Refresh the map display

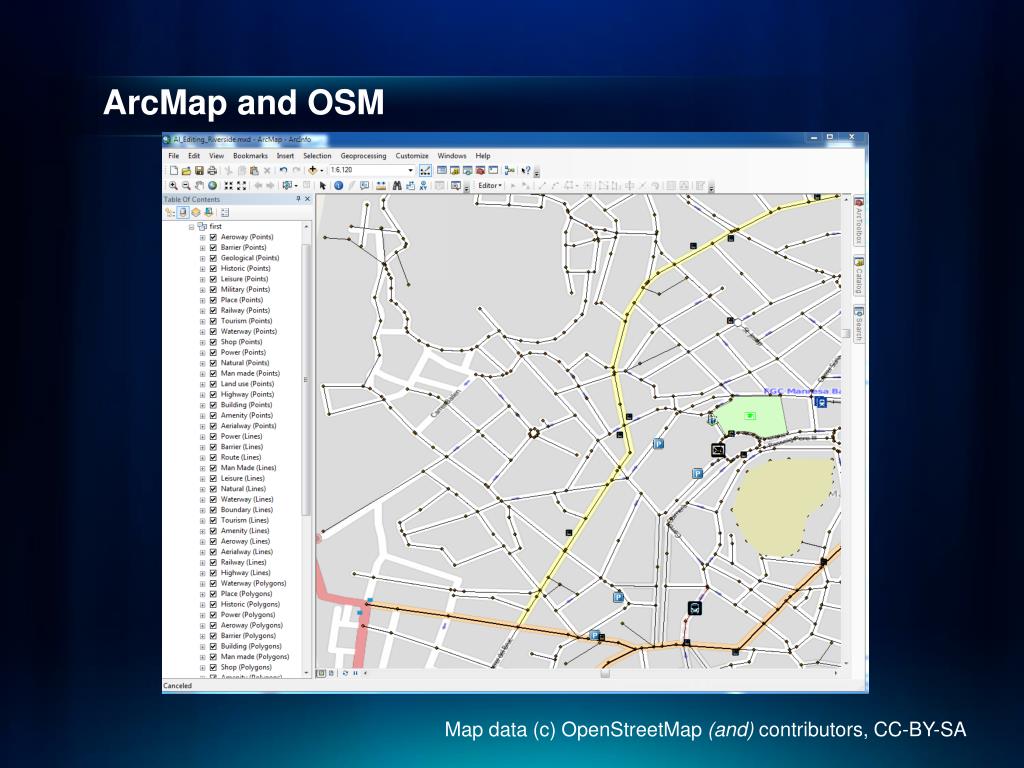click(345, 673)
